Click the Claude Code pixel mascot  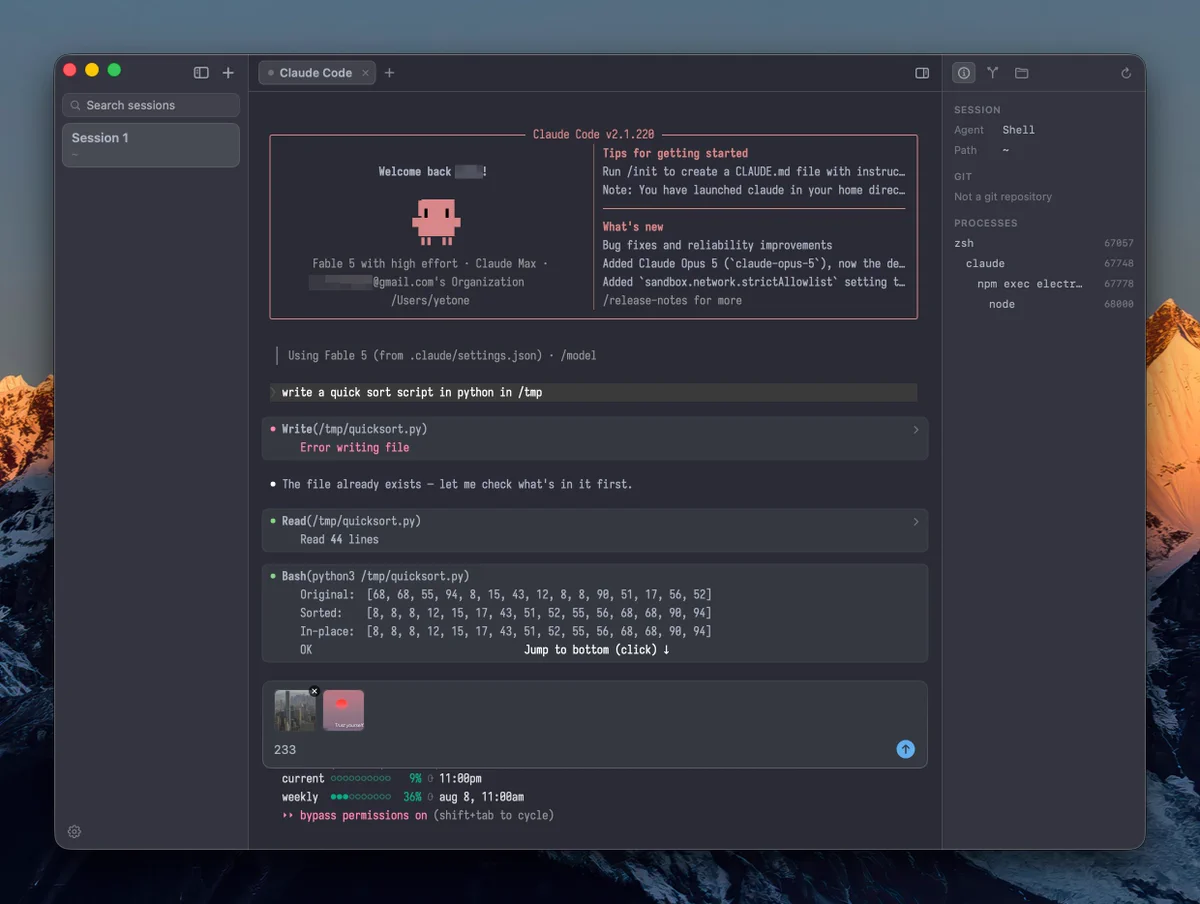click(436, 221)
